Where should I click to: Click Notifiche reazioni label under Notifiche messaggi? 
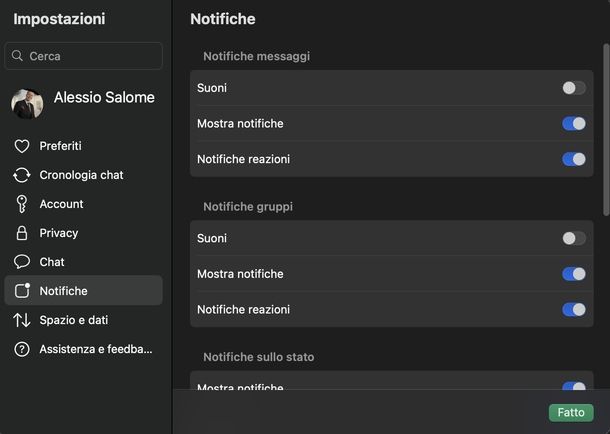coord(243,159)
